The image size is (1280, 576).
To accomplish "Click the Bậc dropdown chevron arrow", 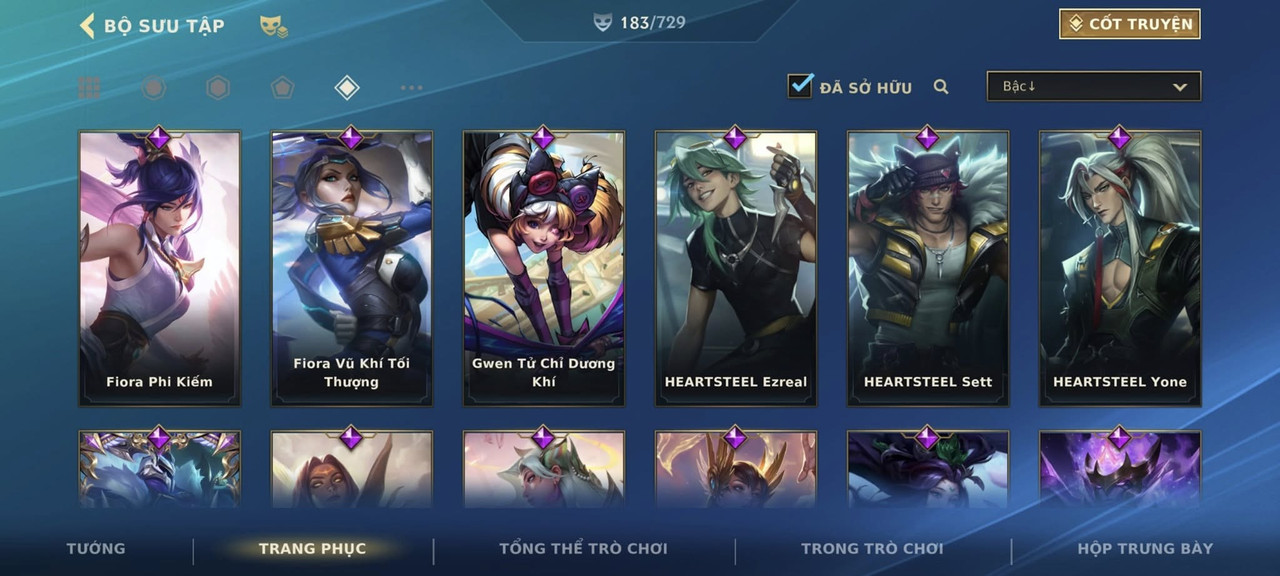I will click(x=1180, y=87).
